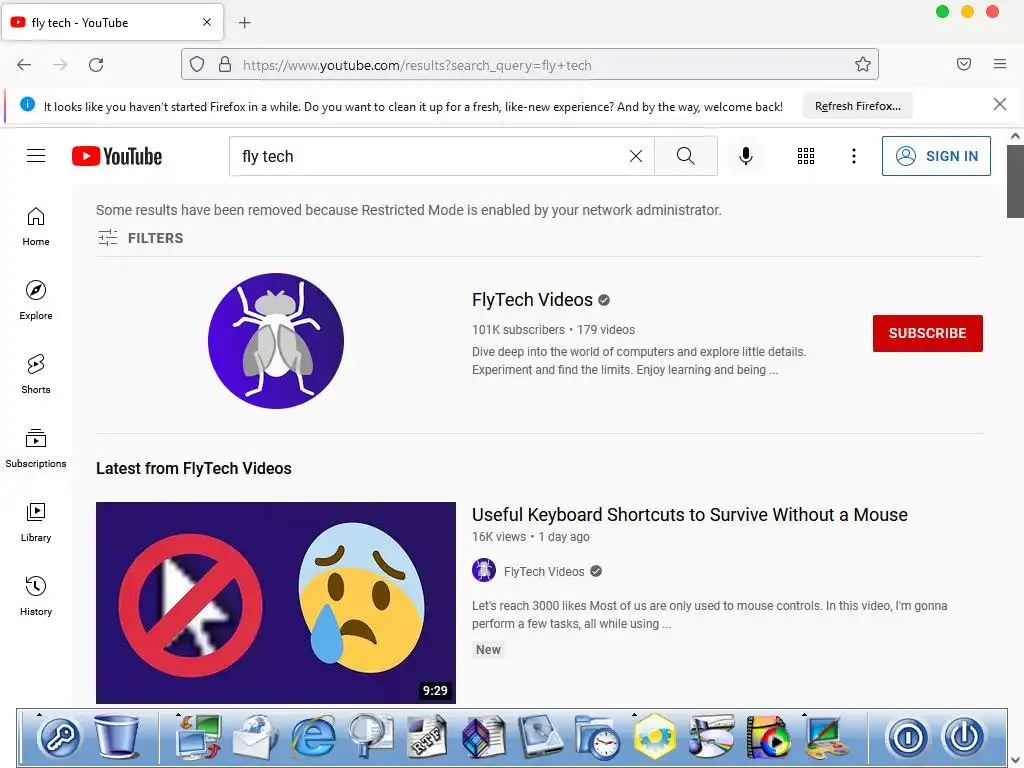The image size is (1024, 768).
Task: Click the browser address bar
Action: point(529,65)
